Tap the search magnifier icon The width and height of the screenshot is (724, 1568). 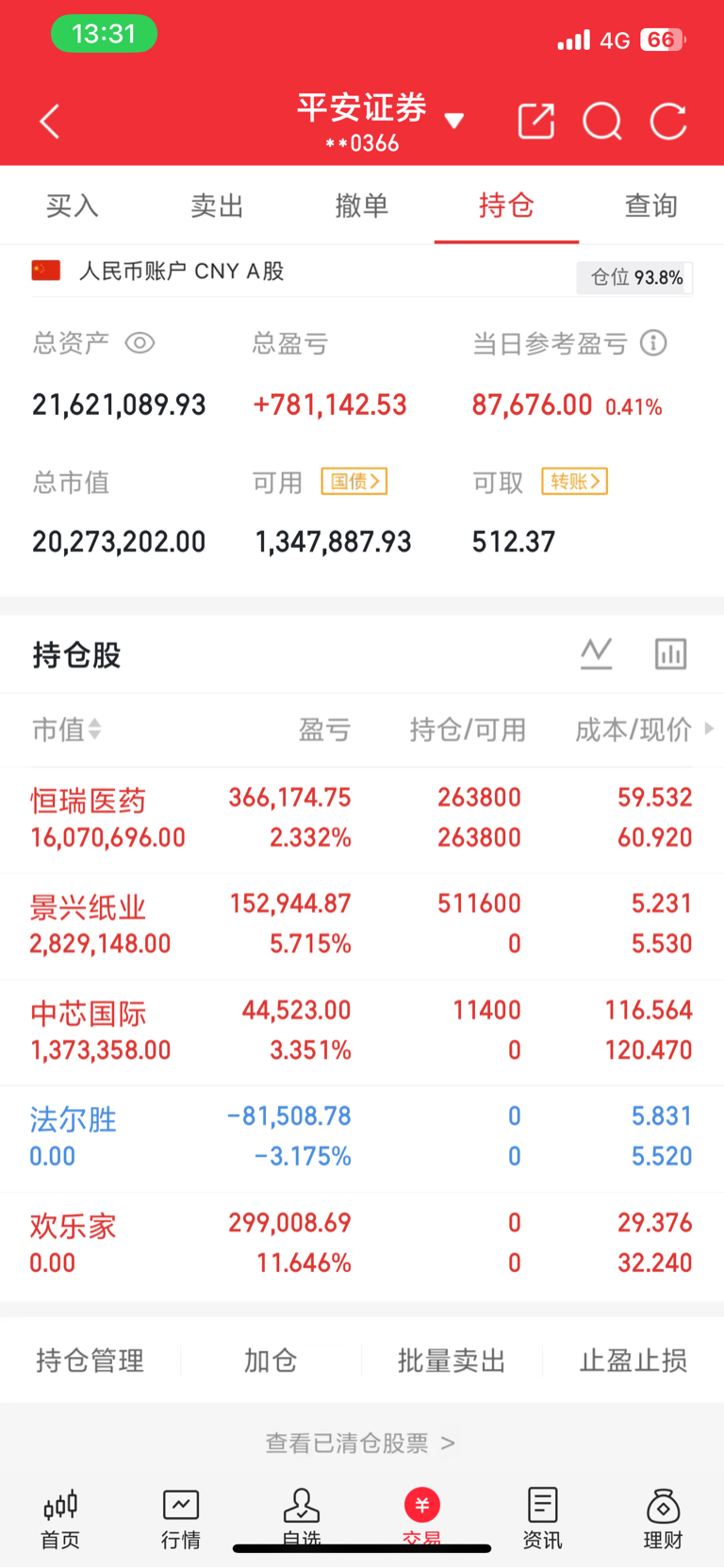(x=602, y=122)
